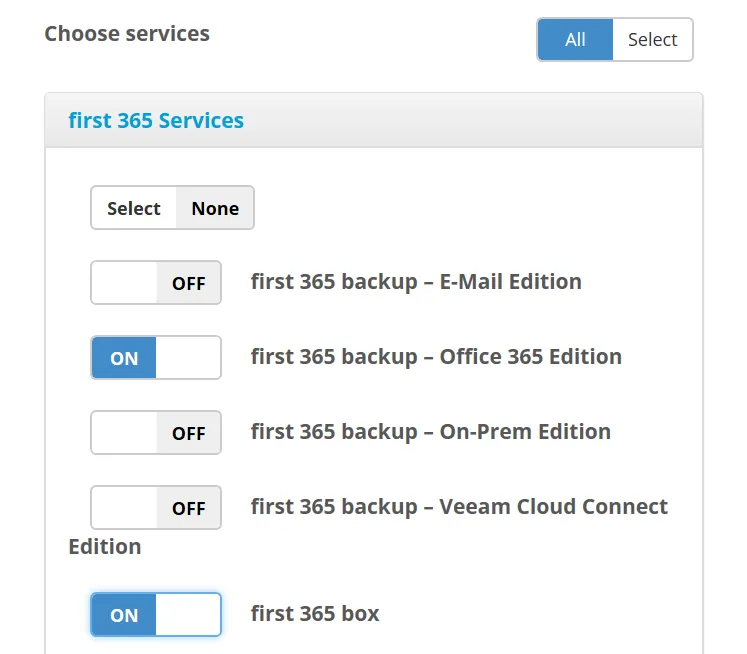Image resolution: width=747 pixels, height=654 pixels.
Task: Enable Veeam Cloud Connect Edition toggle
Action: pos(156,507)
